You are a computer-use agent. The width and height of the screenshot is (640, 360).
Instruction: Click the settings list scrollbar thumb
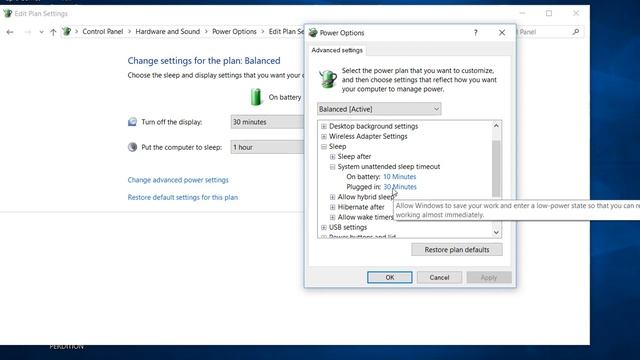click(x=496, y=169)
